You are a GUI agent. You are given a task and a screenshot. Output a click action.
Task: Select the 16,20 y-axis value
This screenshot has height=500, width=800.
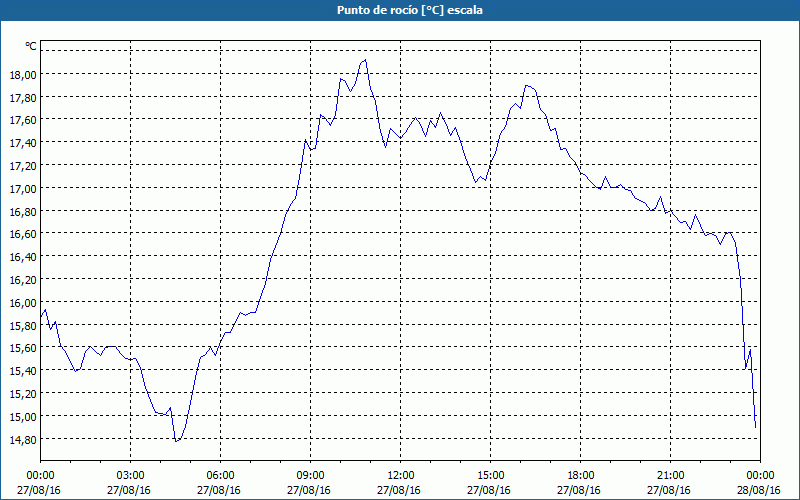pos(23,280)
